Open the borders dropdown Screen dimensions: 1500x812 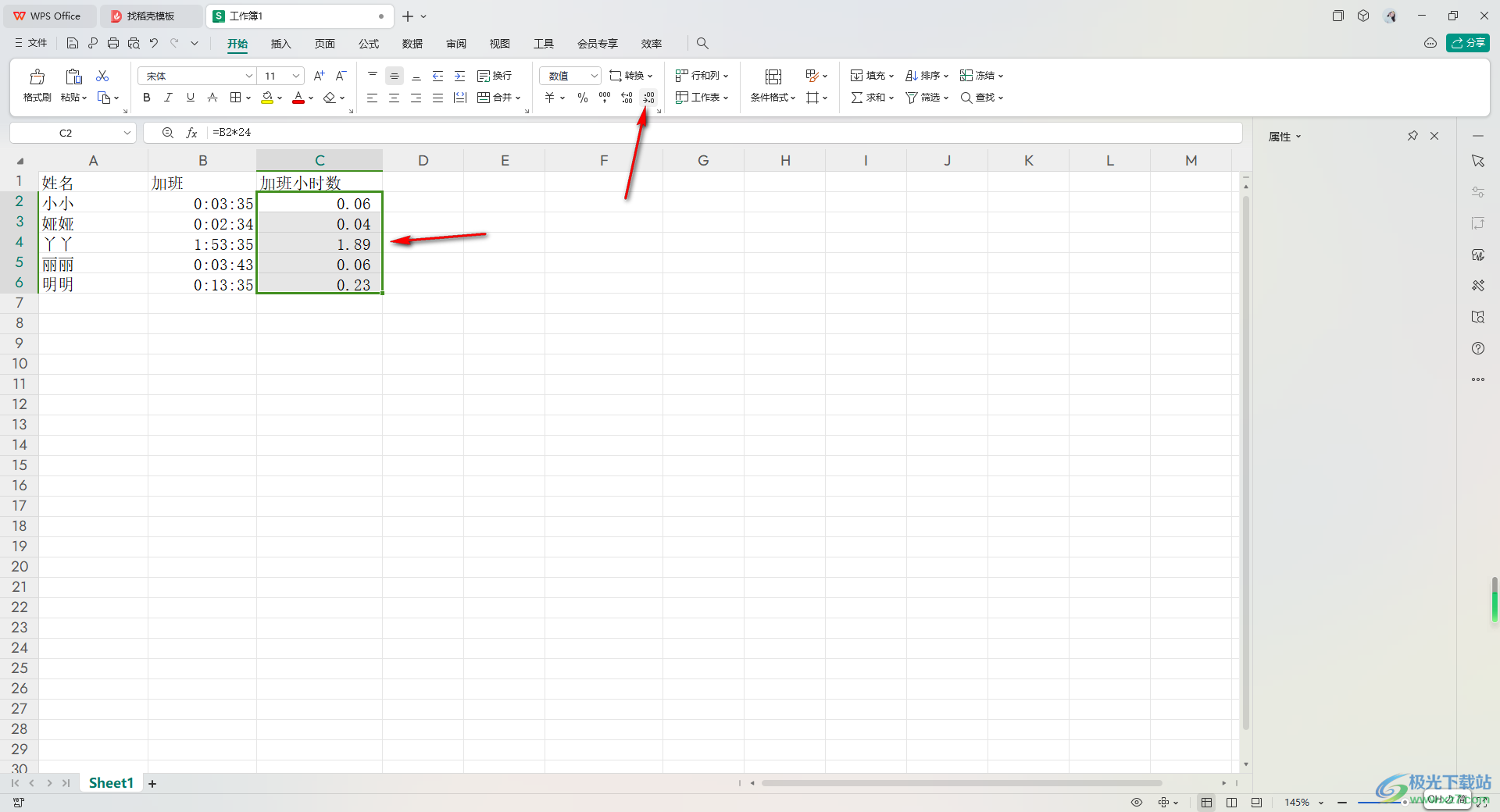coord(248,98)
